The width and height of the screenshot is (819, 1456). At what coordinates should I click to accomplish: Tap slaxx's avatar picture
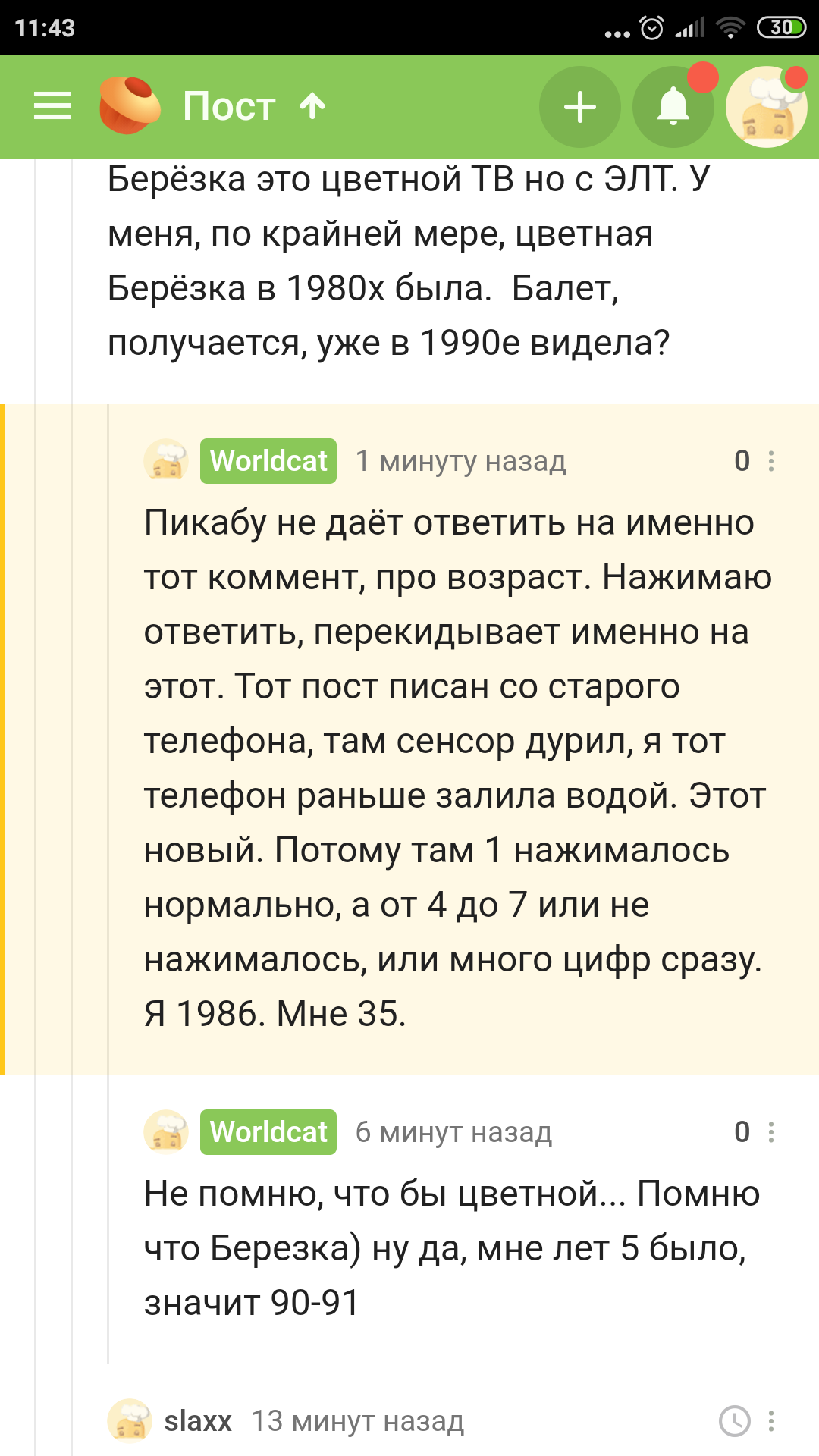pos(130,1420)
